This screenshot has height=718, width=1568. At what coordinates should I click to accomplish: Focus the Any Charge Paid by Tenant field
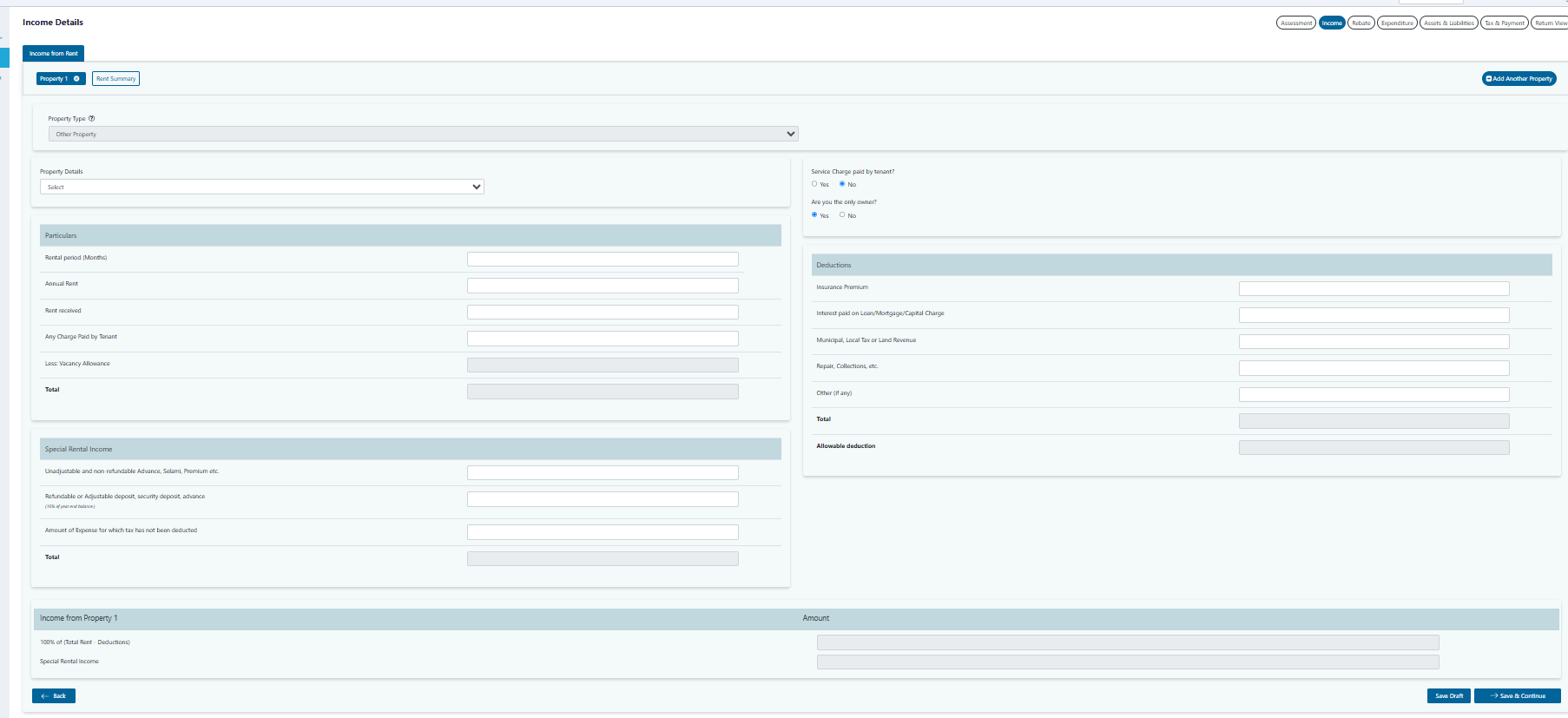(x=603, y=339)
